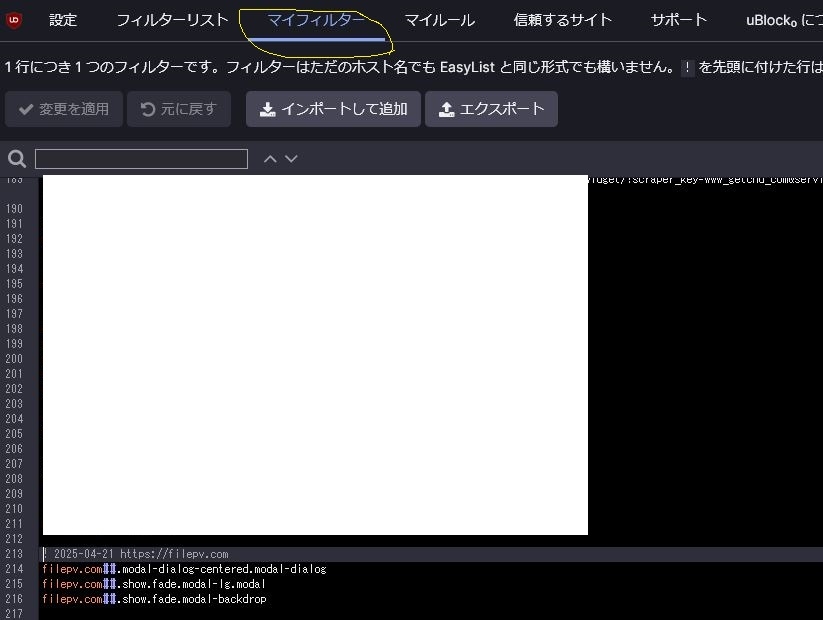
Task: Click the magnifier search icon
Action: [x=16, y=159]
